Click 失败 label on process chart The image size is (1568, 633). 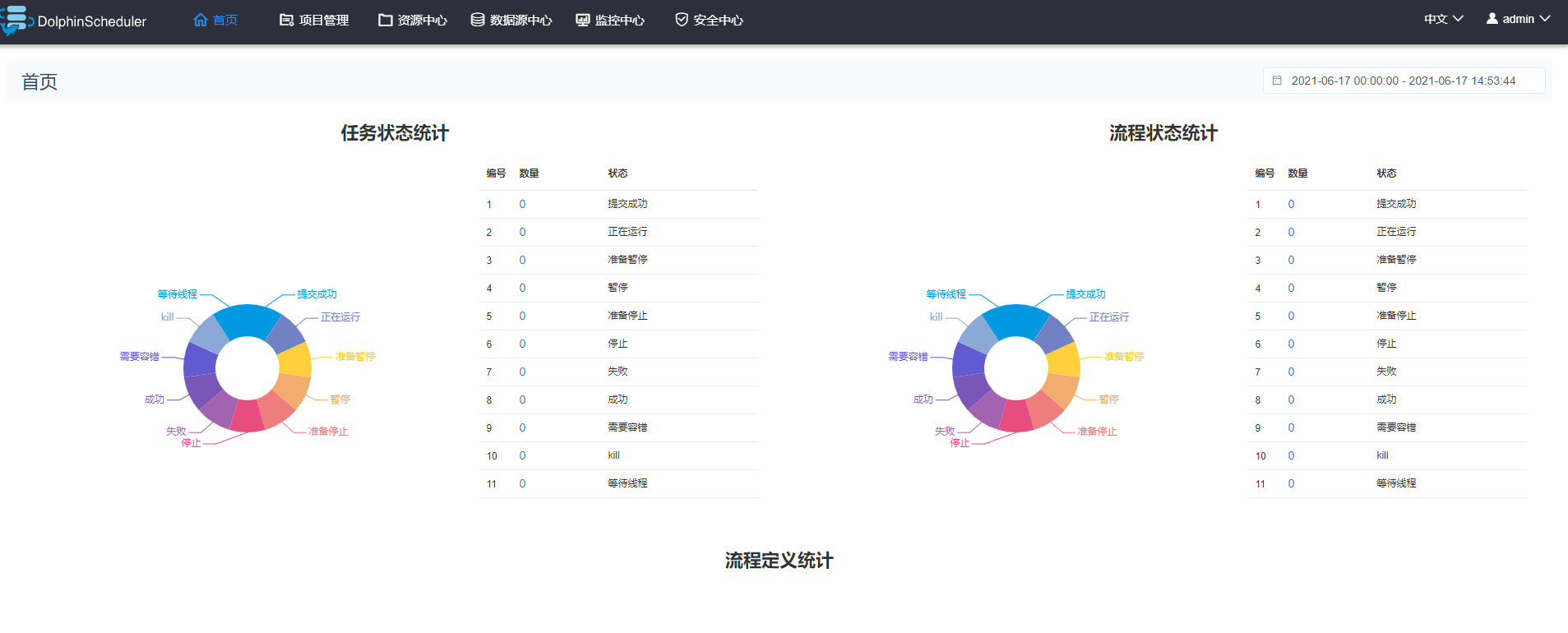coord(945,432)
